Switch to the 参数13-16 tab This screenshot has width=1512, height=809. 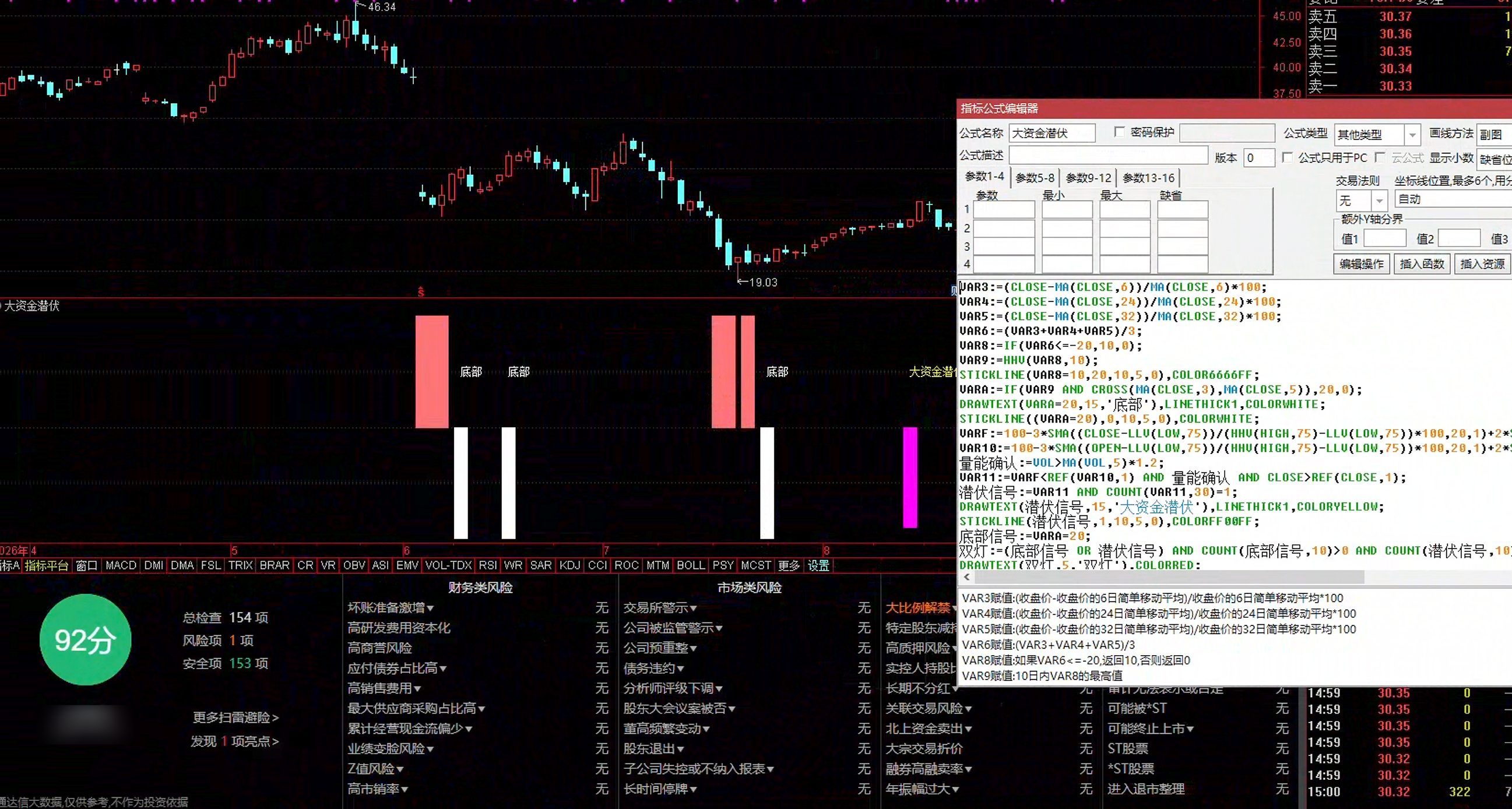point(1149,178)
